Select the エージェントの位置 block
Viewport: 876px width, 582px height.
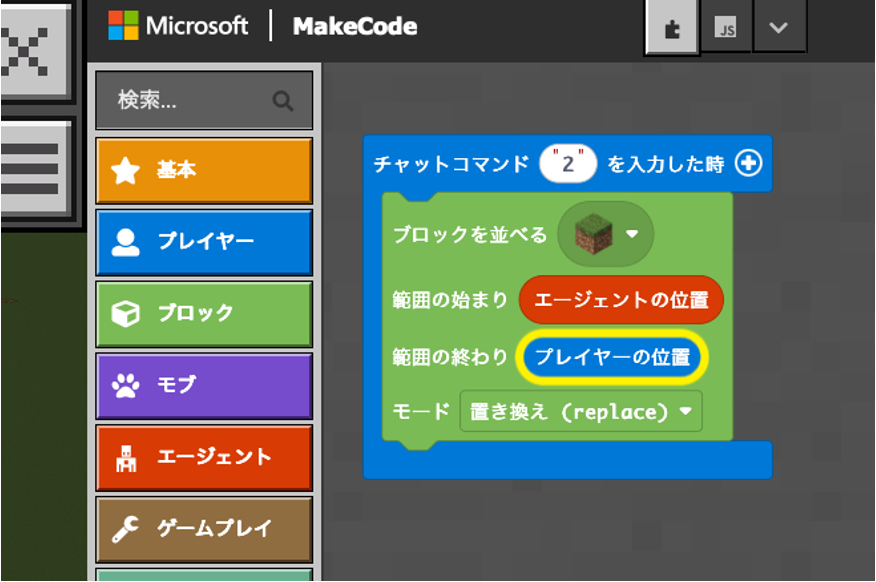pyautogui.click(x=621, y=300)
